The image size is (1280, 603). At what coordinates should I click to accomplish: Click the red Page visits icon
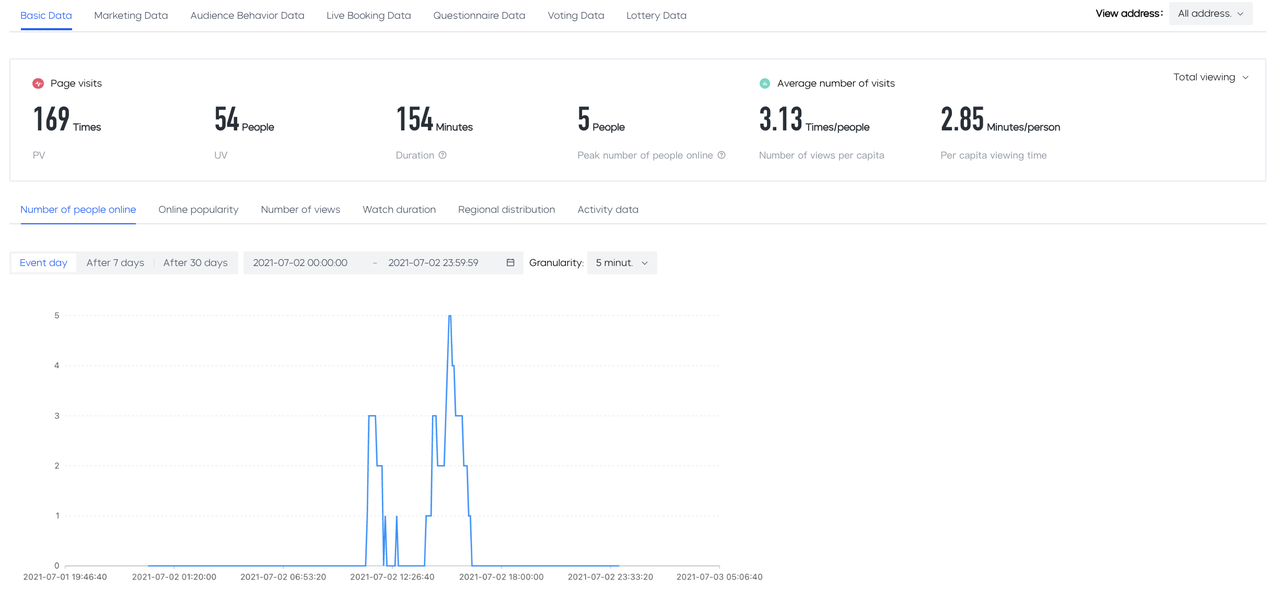38,84
